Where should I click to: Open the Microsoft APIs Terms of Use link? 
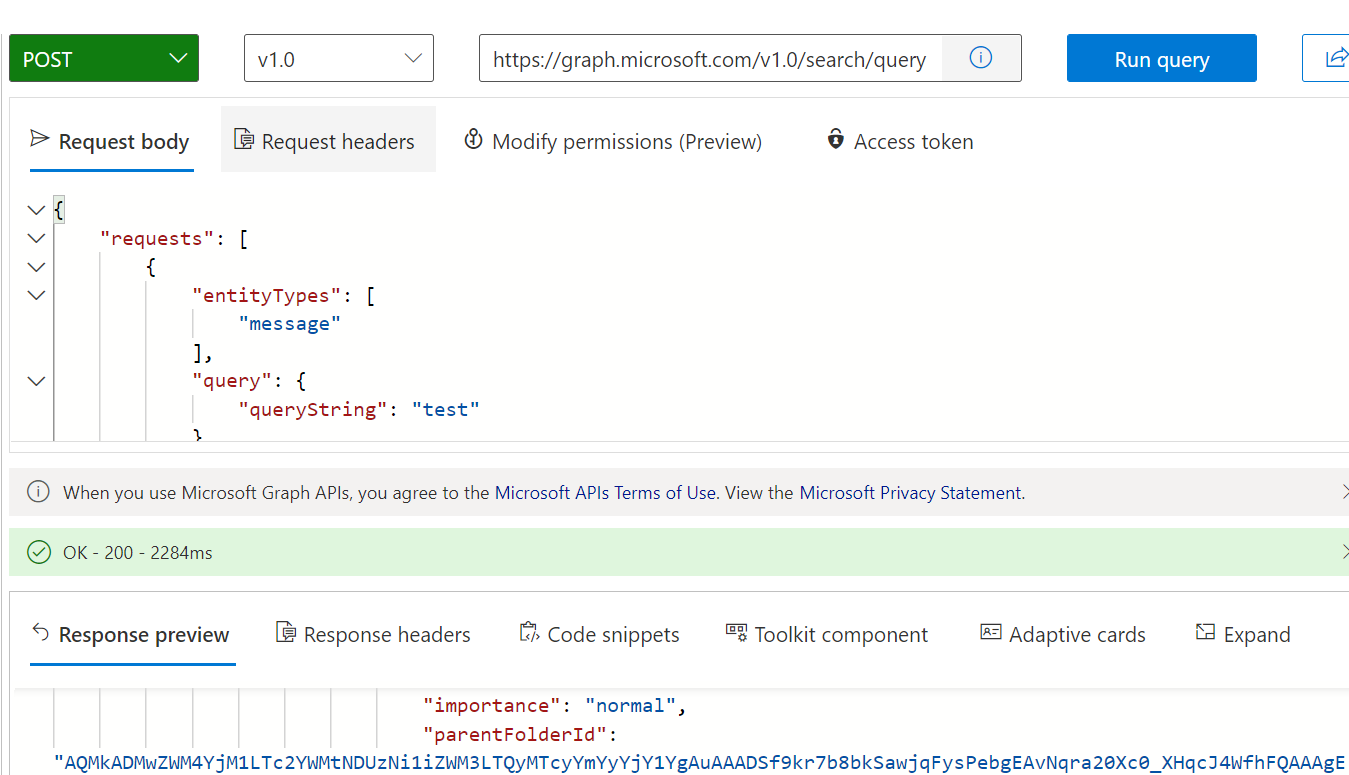(x=605, y=492)
